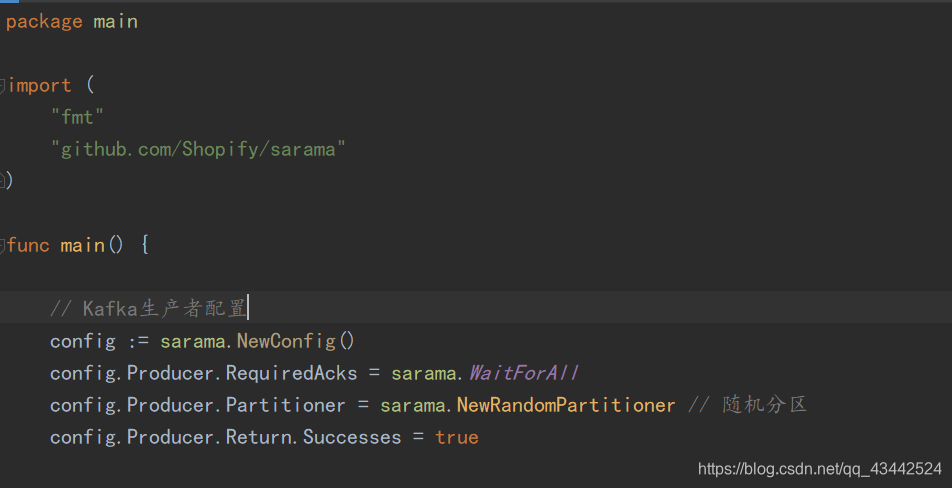Viewport: 952px width, 488px height.
Task: Click "config" on the NewConfig assignment line
Action: click(x=83, y=341)
